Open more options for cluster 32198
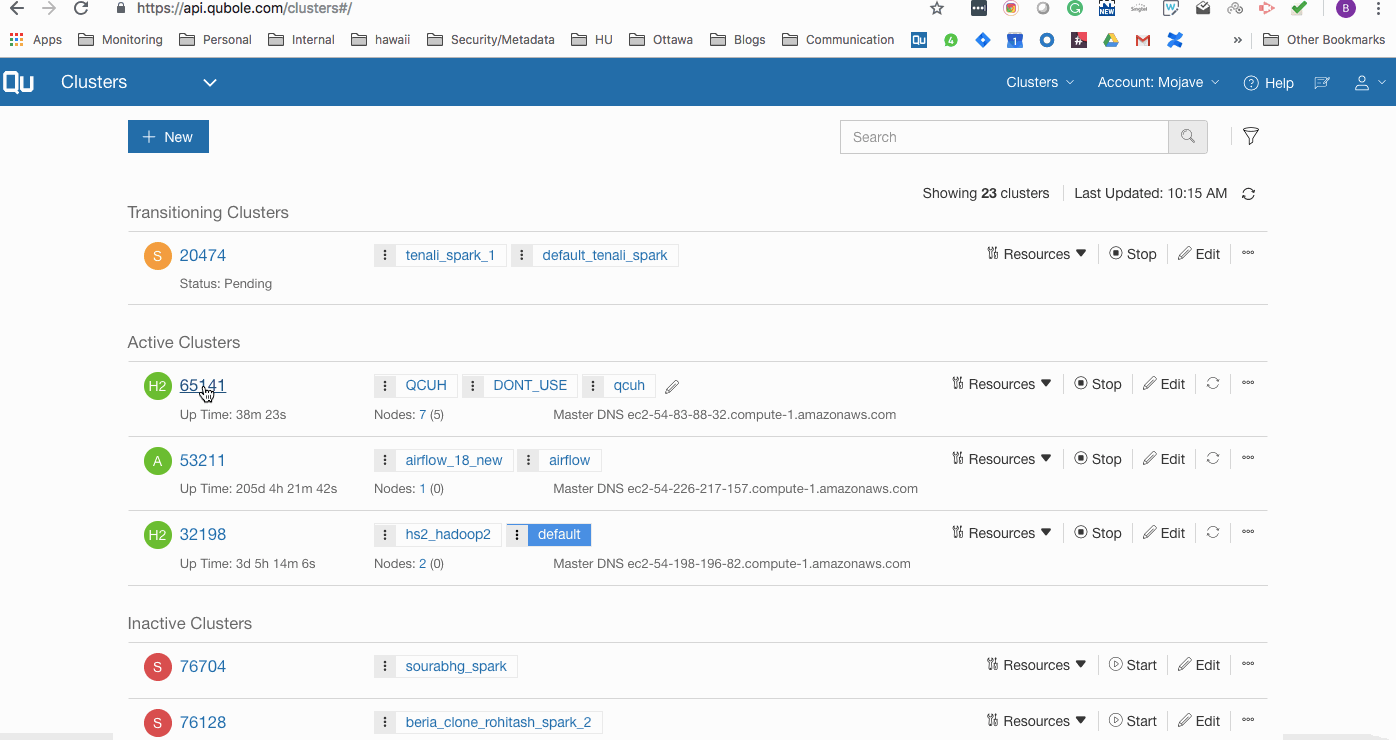This screenshot has width=1396, height=740. point(1248,532)
